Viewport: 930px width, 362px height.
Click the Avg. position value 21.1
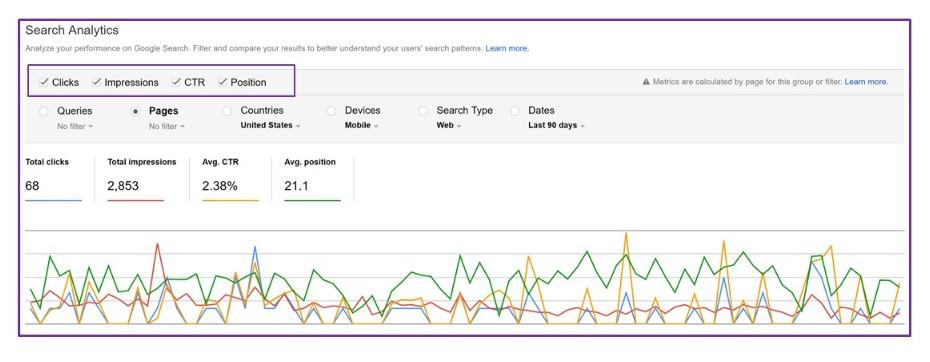coord(296,186)
